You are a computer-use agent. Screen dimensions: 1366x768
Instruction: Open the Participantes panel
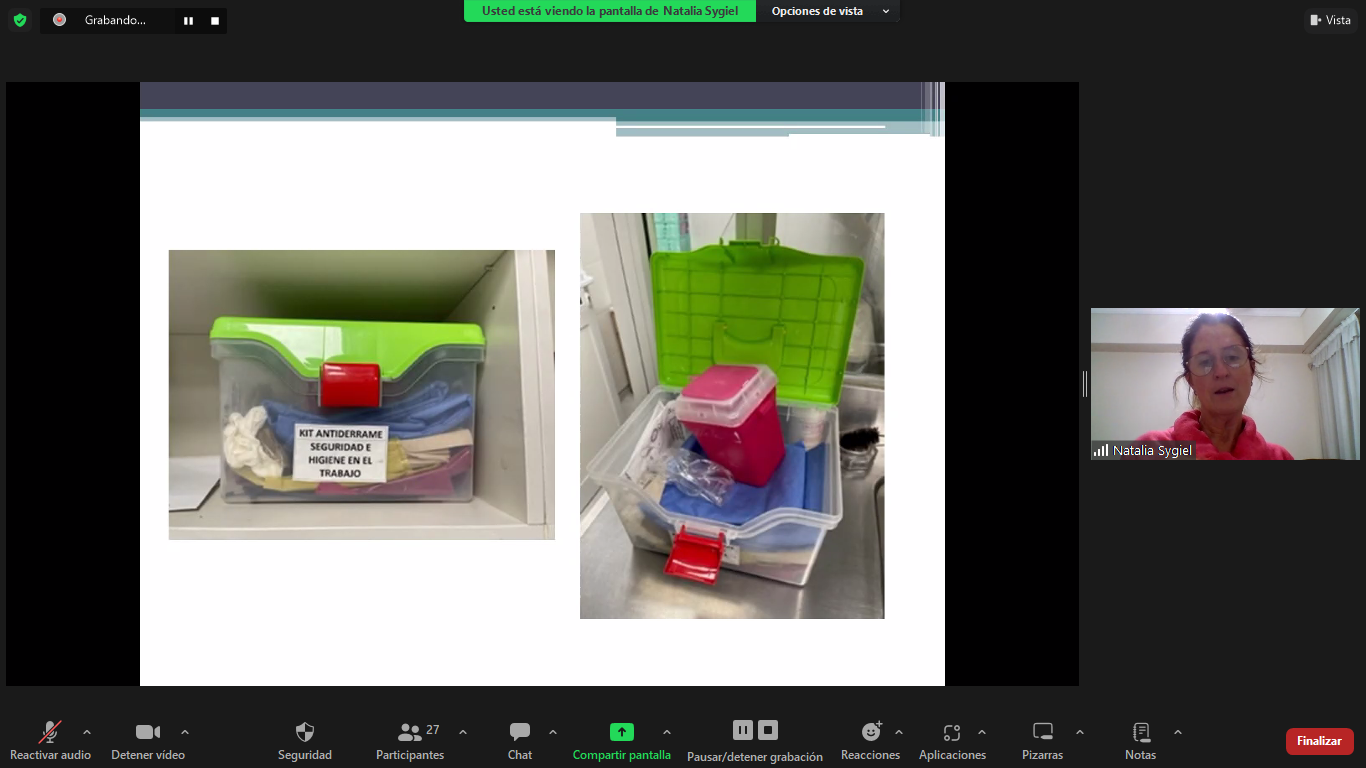coord(410,740)
